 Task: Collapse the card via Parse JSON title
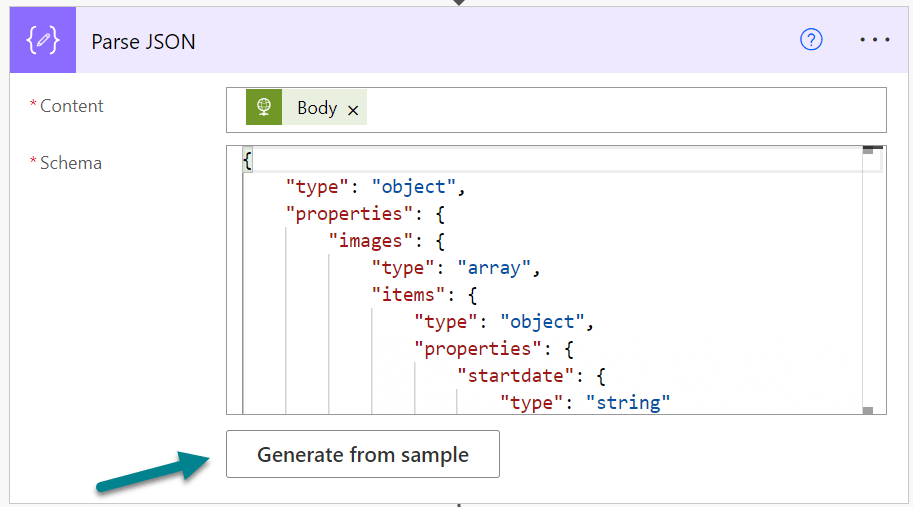click(143, 41)
